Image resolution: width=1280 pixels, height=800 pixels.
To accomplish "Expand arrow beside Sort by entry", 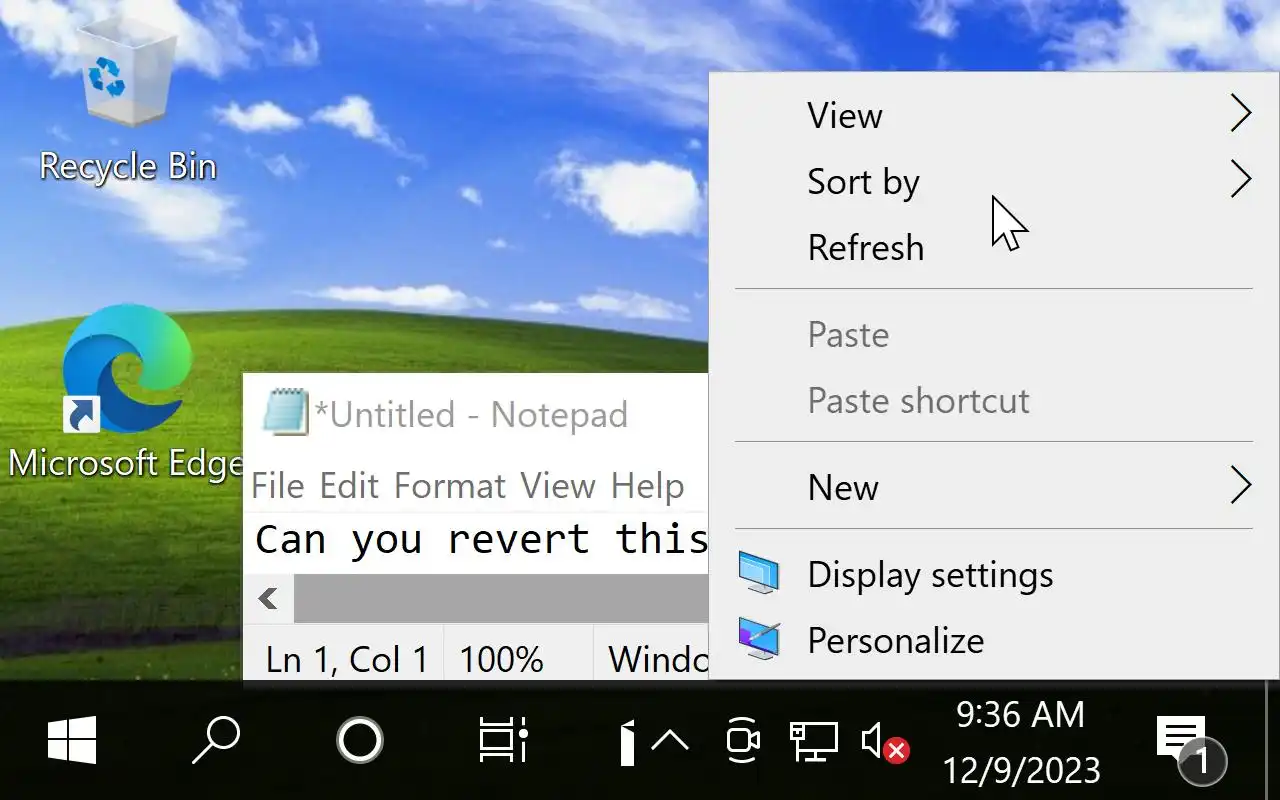I will click(x=1240, y=180).
